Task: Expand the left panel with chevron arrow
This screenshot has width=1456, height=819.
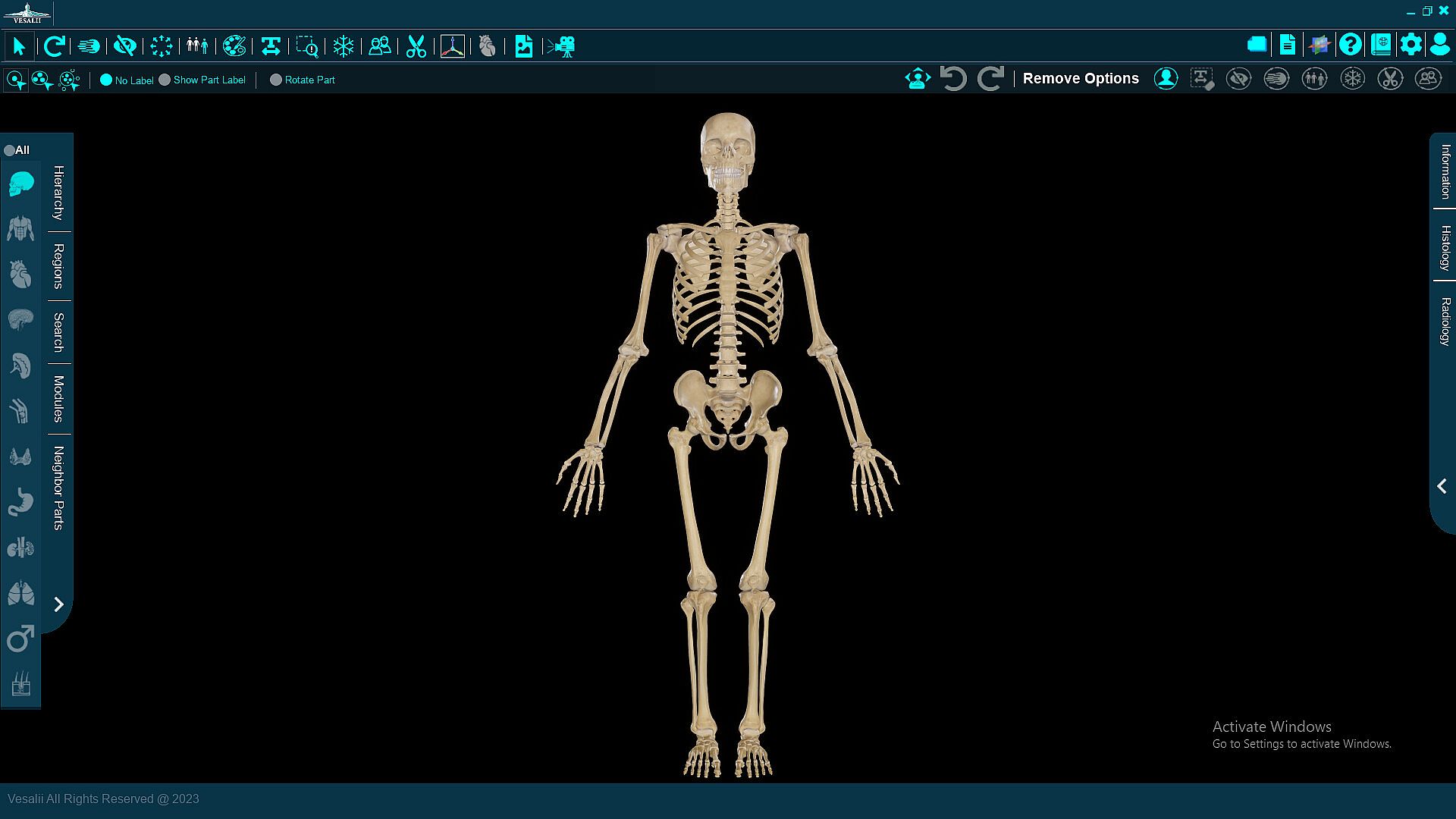Action: [58, 604]
